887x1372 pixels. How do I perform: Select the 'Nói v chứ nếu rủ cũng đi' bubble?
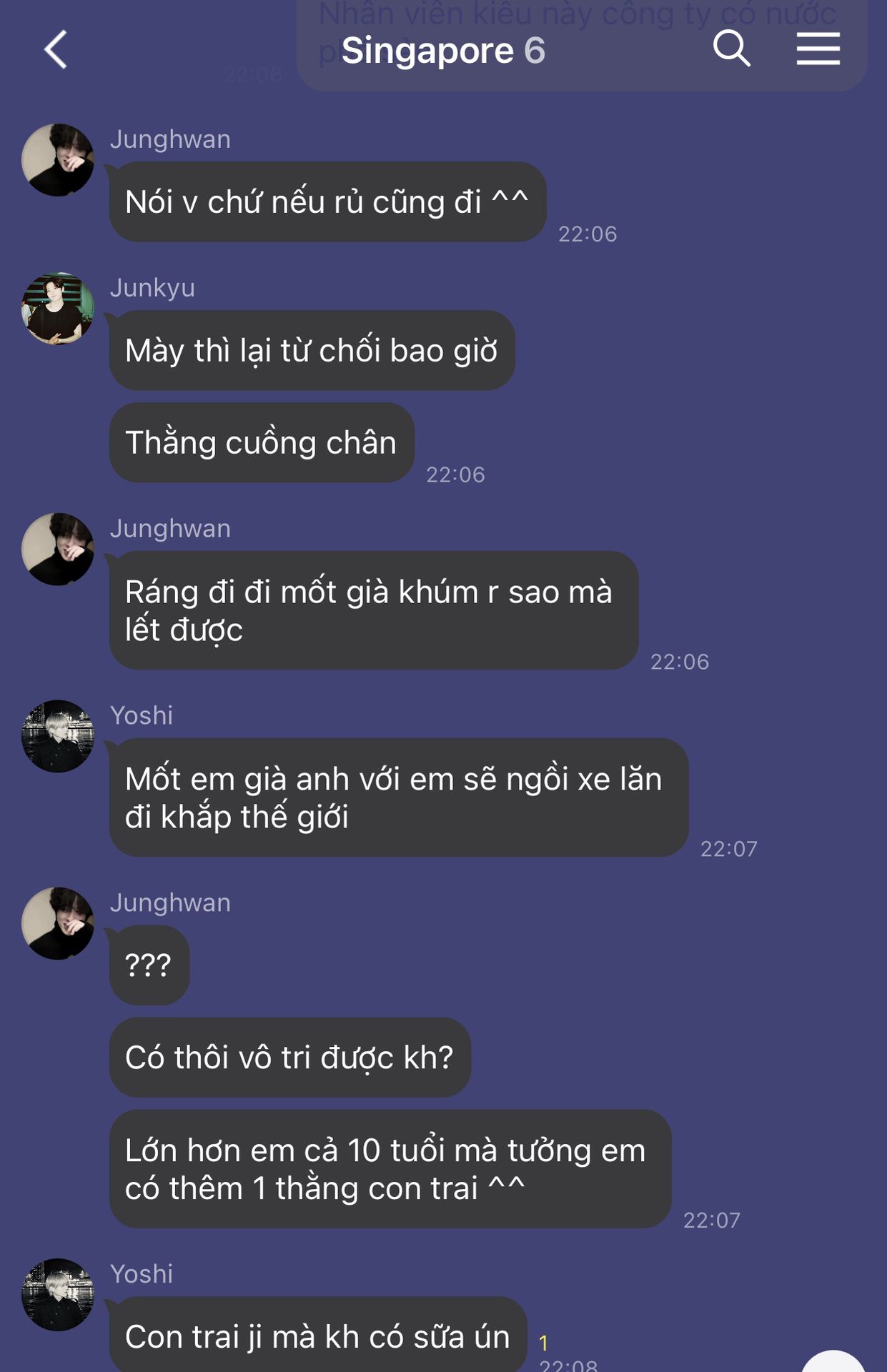(x=328, y=202)
